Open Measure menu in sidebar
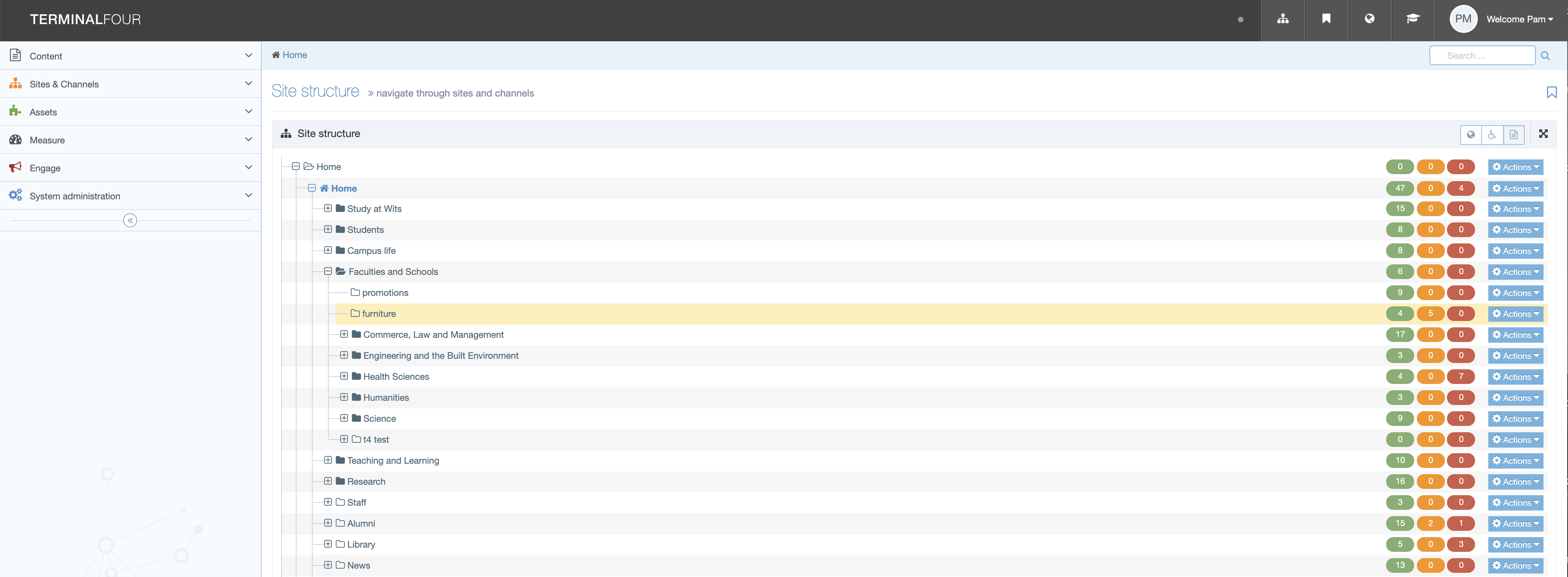The height and width of the screenshot is (577, 1568). [x=130, y=140]
